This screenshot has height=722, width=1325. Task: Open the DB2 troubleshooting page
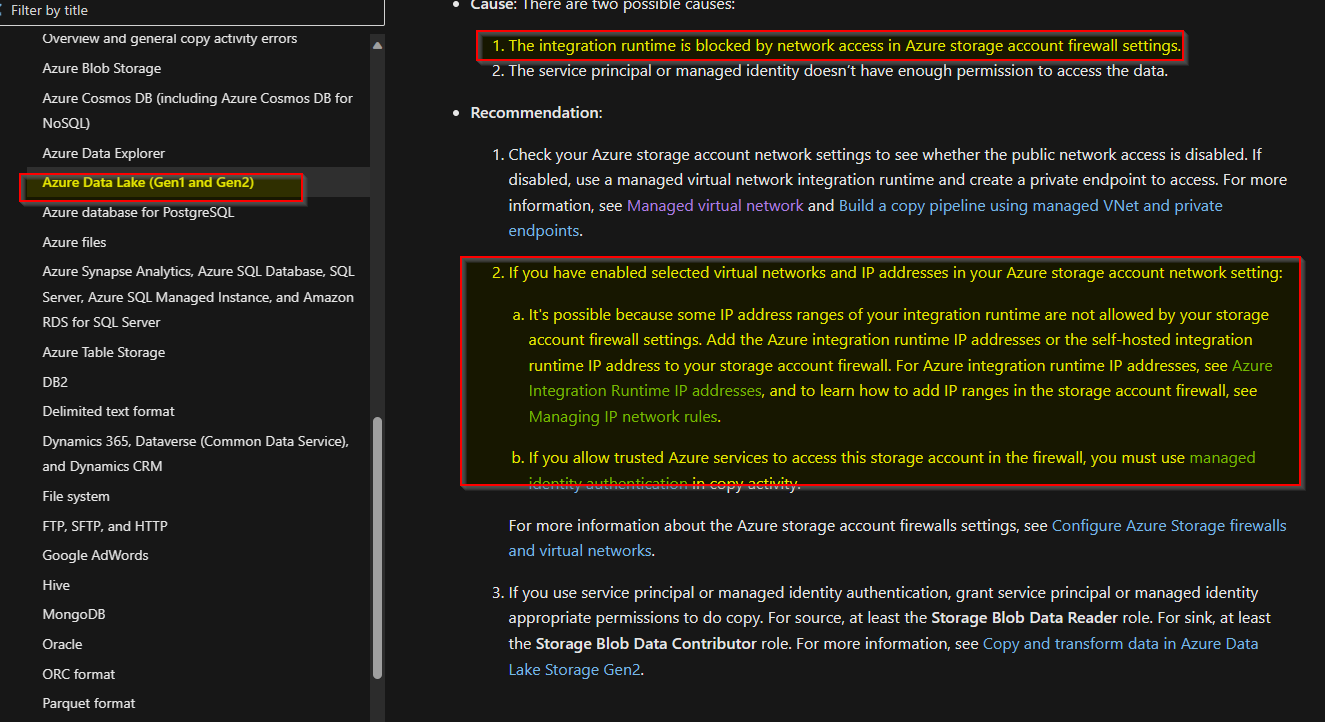[55, 383]
